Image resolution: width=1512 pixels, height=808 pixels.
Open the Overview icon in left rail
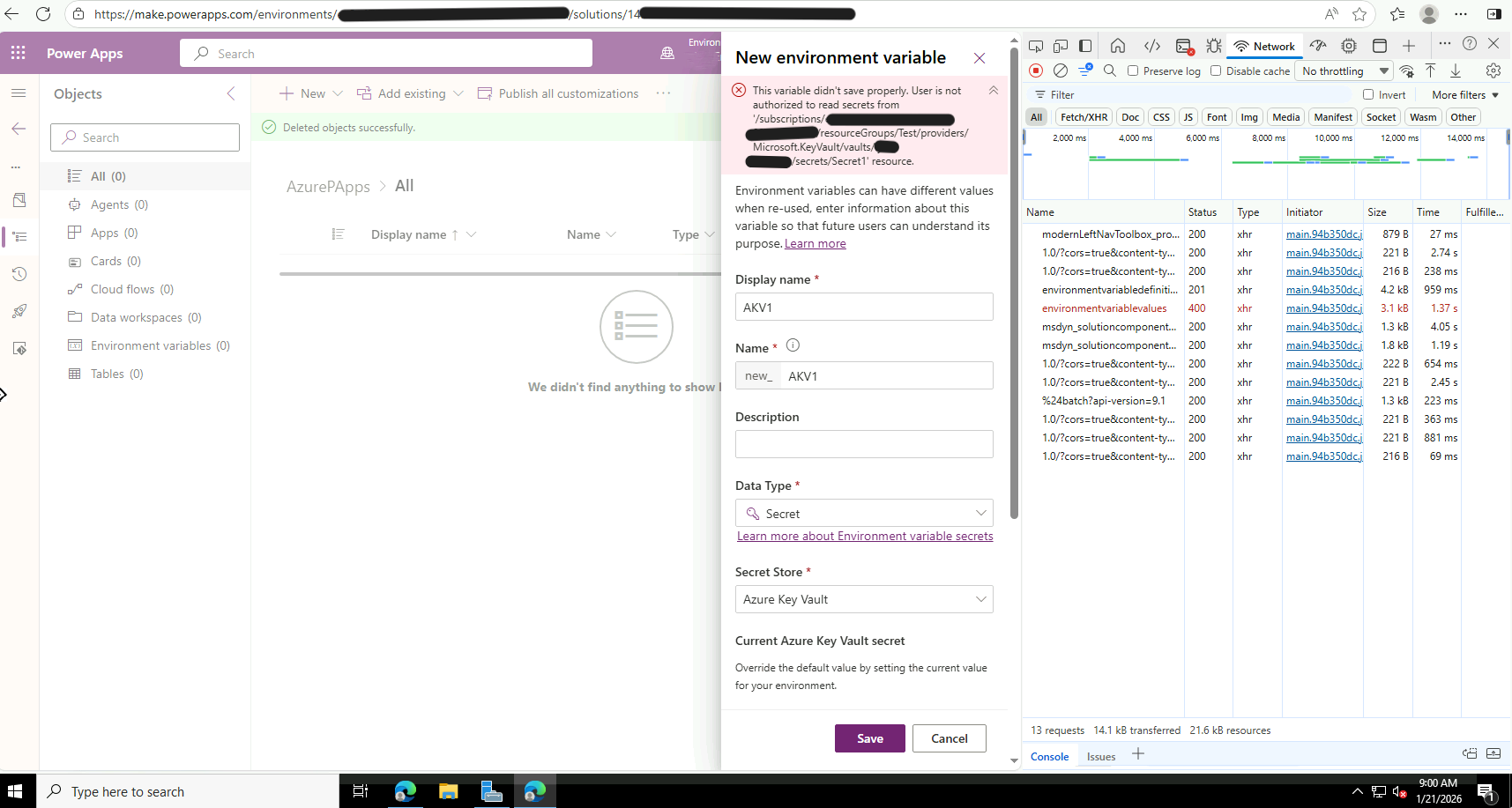[19, 200]
